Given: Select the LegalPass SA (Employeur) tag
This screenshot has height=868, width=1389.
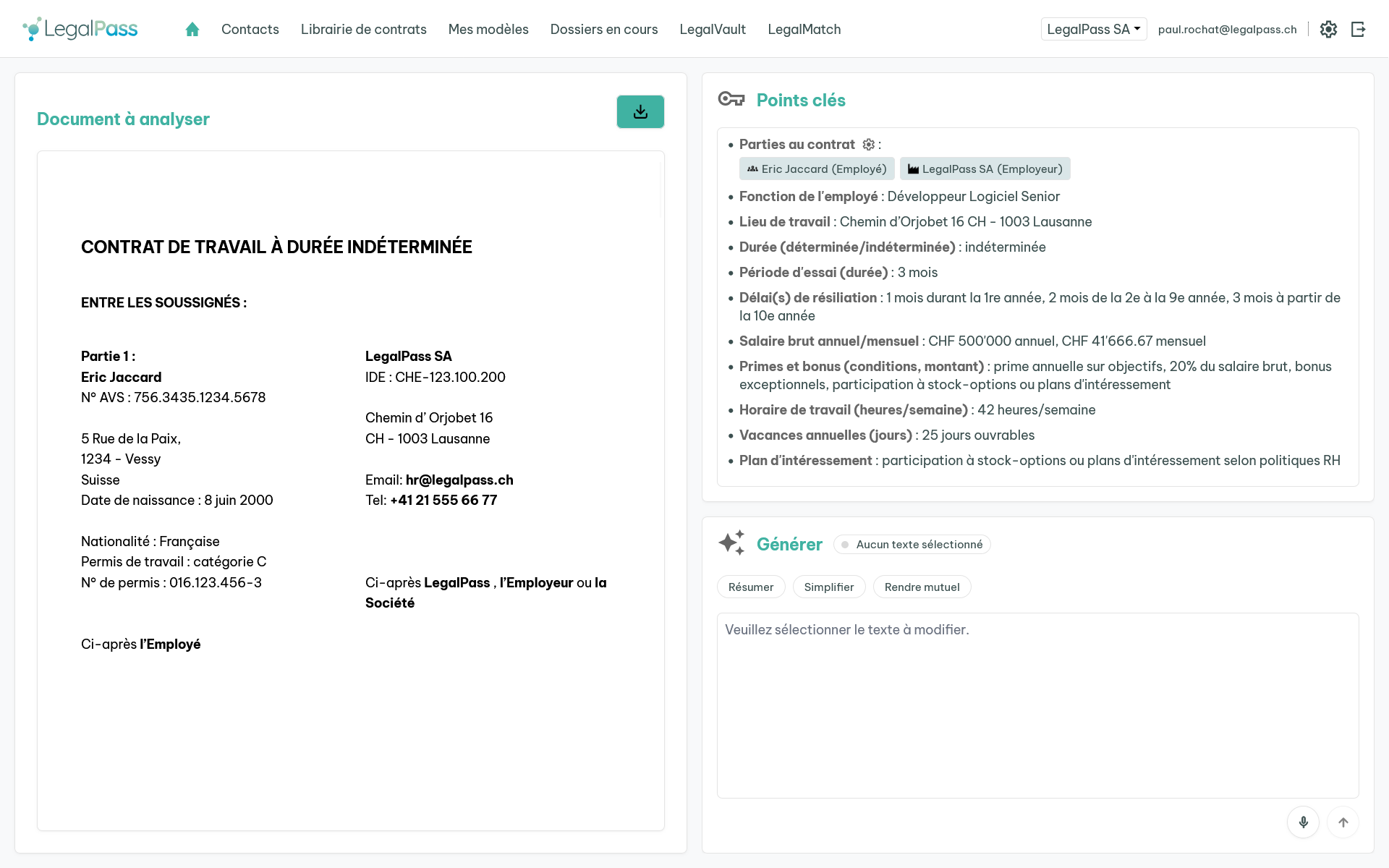Looking at the screenshot, I should (x=985, y=169).
